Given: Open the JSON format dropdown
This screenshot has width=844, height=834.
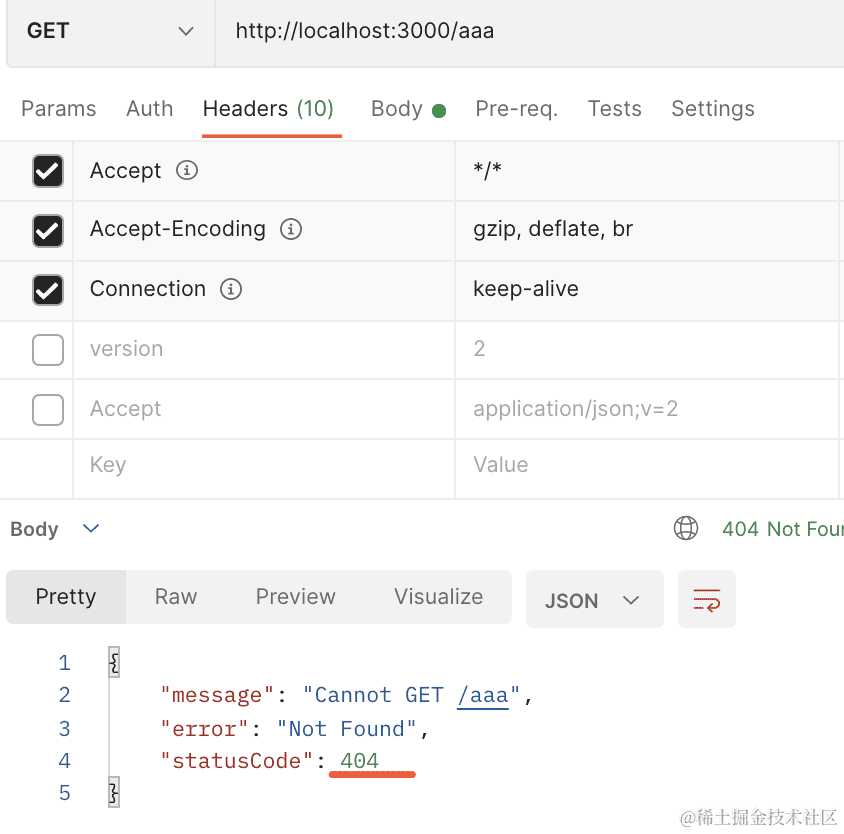Looking at the screenshot, I should pos(594,600).
